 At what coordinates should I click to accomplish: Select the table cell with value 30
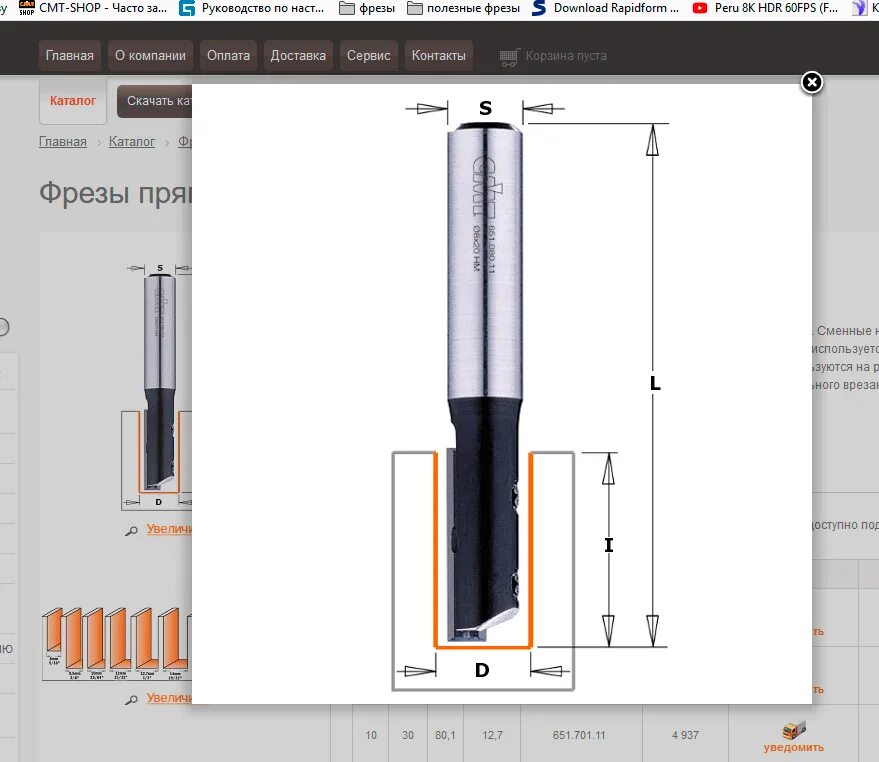(x=408, y=735)
